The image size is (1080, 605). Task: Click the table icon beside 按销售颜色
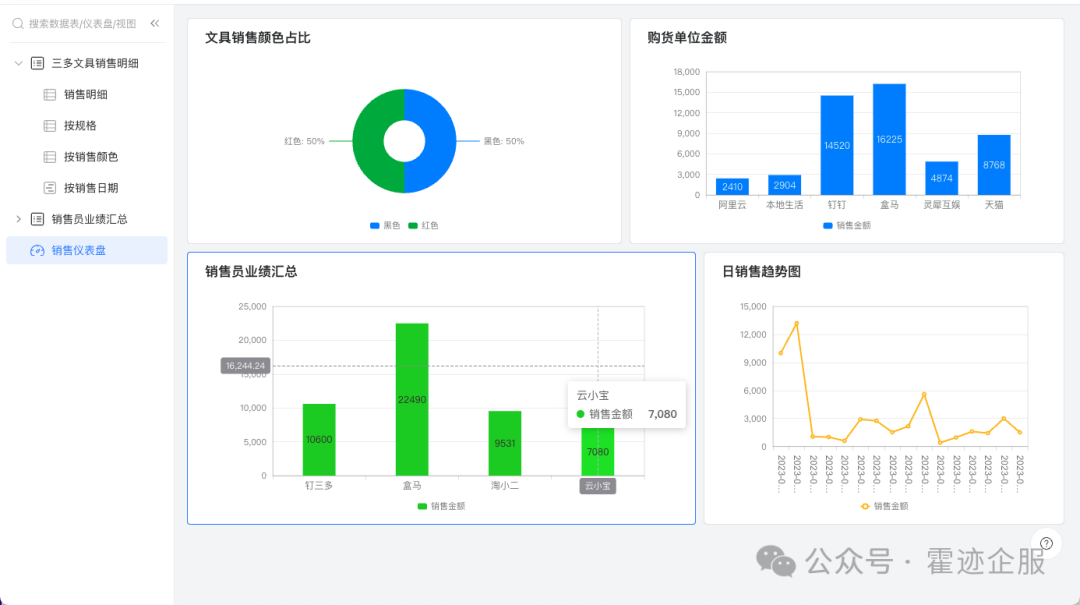point(50,157)
